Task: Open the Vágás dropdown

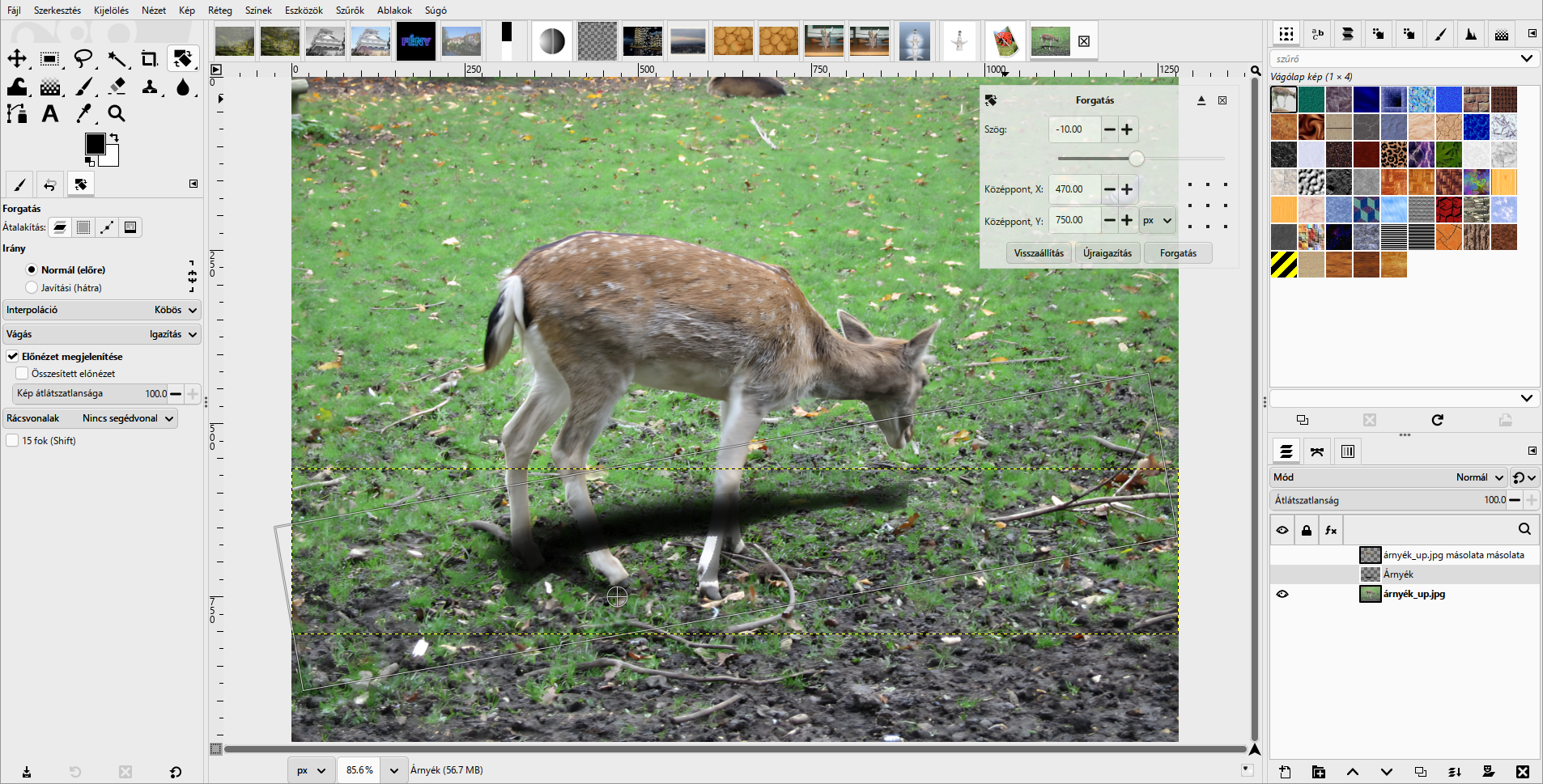Action: pyautogui.click(x=102, y=334)
